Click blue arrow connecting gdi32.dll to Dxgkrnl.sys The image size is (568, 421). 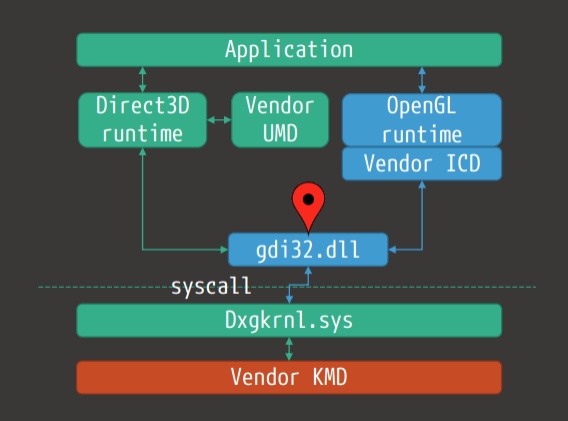(x=299, y=285)
